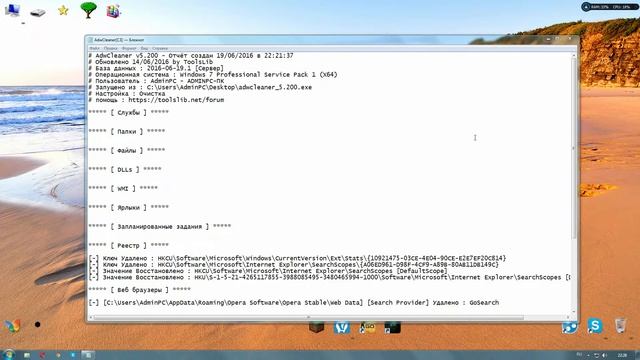Click the '[ Запланированные задания ]' heading

coord(160,226)
